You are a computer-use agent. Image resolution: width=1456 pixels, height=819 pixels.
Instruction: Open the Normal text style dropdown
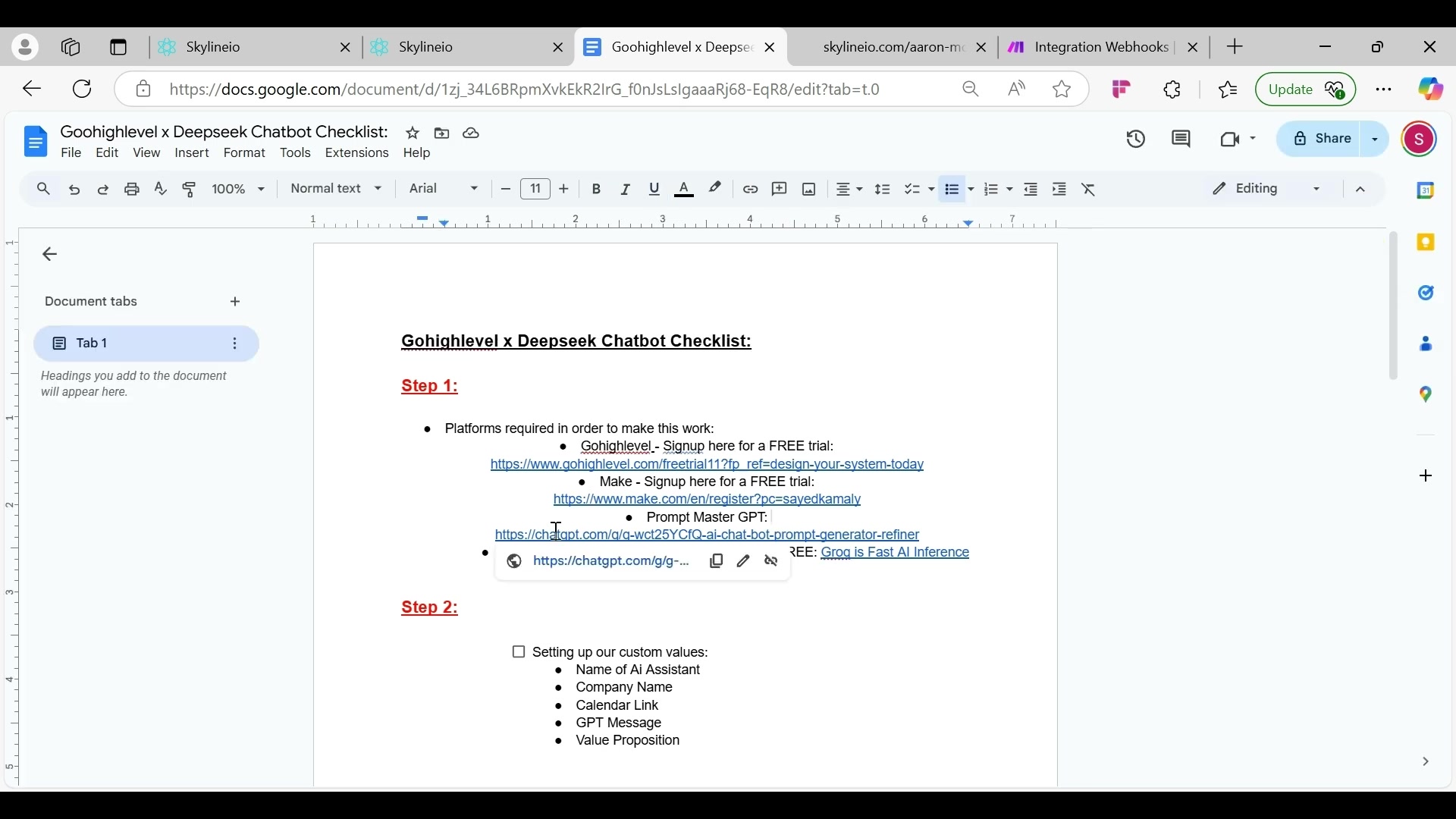click(x=337, y=190)
